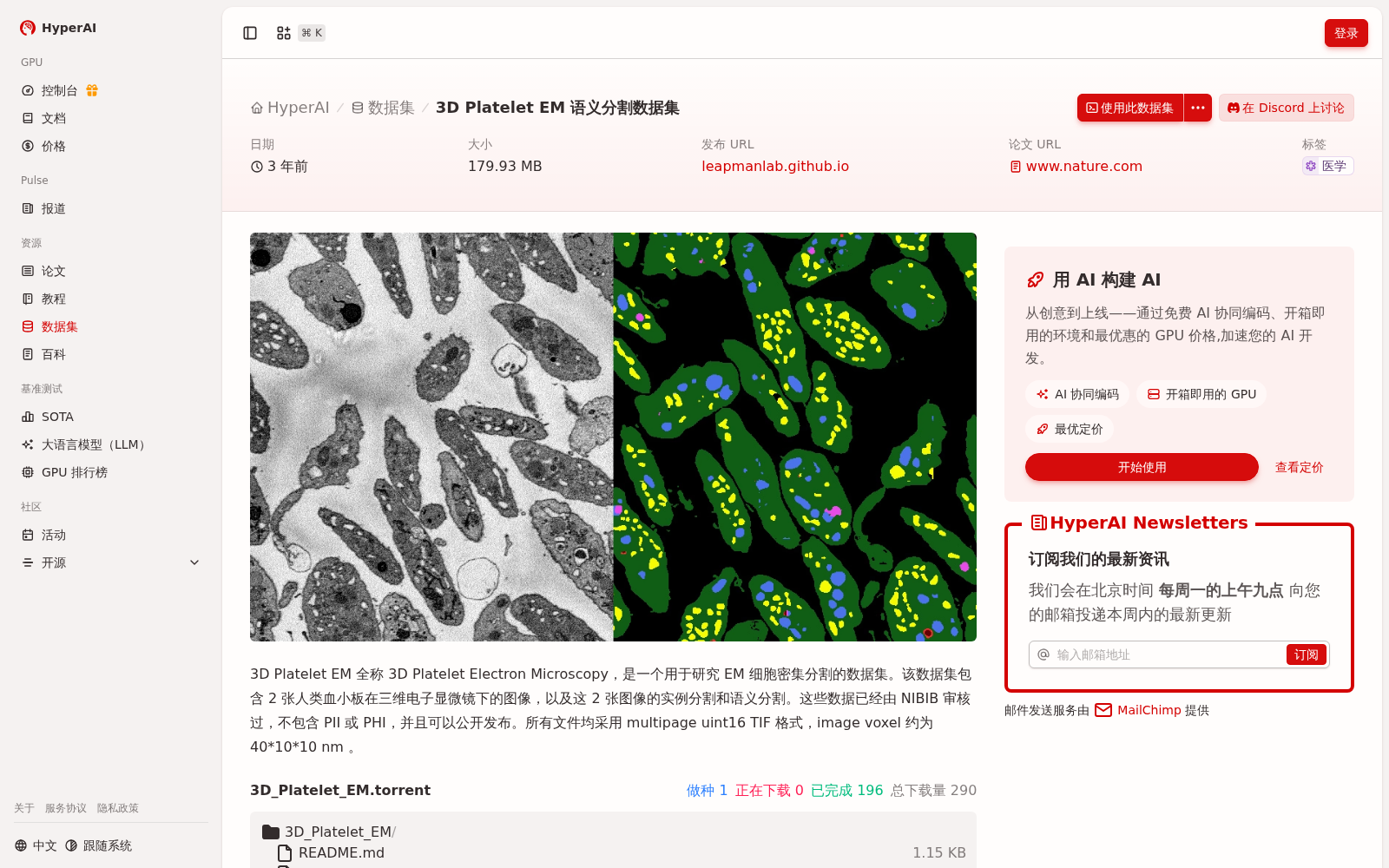Image resolution: width=1389 pixels, height=868 pixels.
Task: Open 百科 sidebar item
Action: tap(44, 354)
